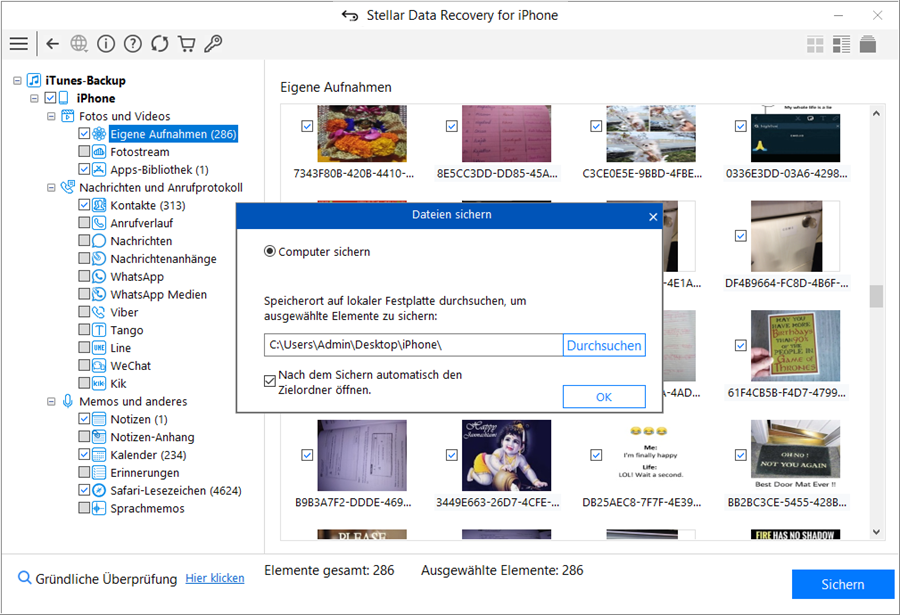
Task: Check the Nachrichten checkbox
Action: pyautogui.click(x=84, y=241)
